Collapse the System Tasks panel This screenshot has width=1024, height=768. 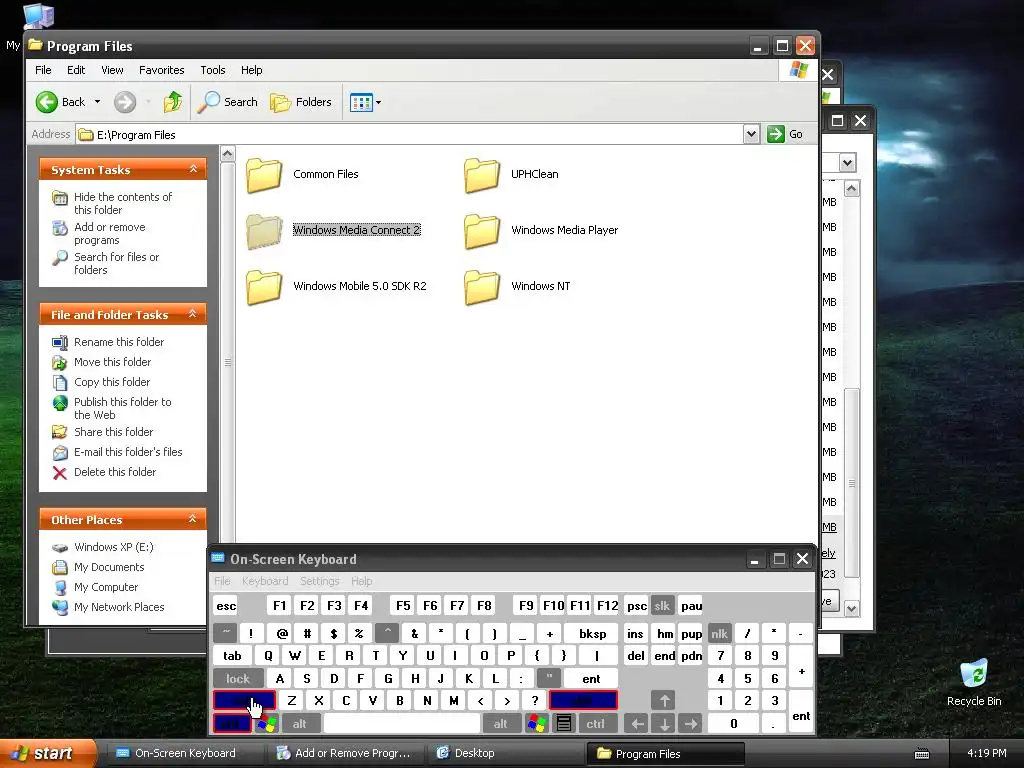point(193,169)
